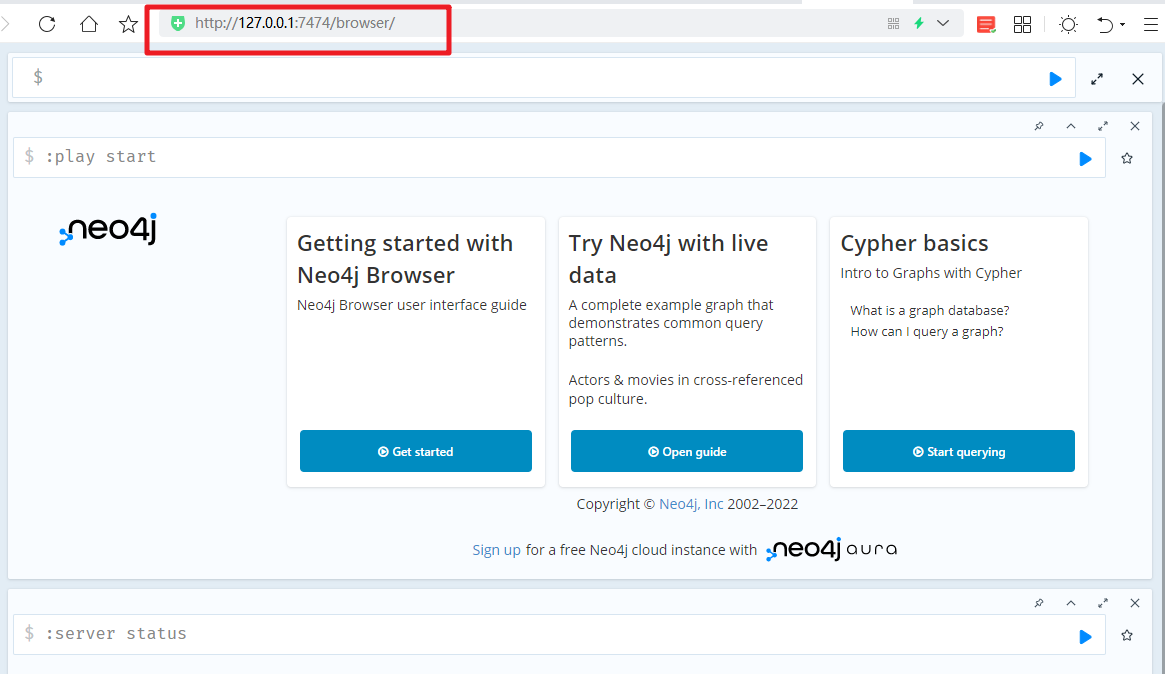1165x674 pixels.
Task: Expand the :play start frame to fullscreen
Action: (x=1103, y=126)
